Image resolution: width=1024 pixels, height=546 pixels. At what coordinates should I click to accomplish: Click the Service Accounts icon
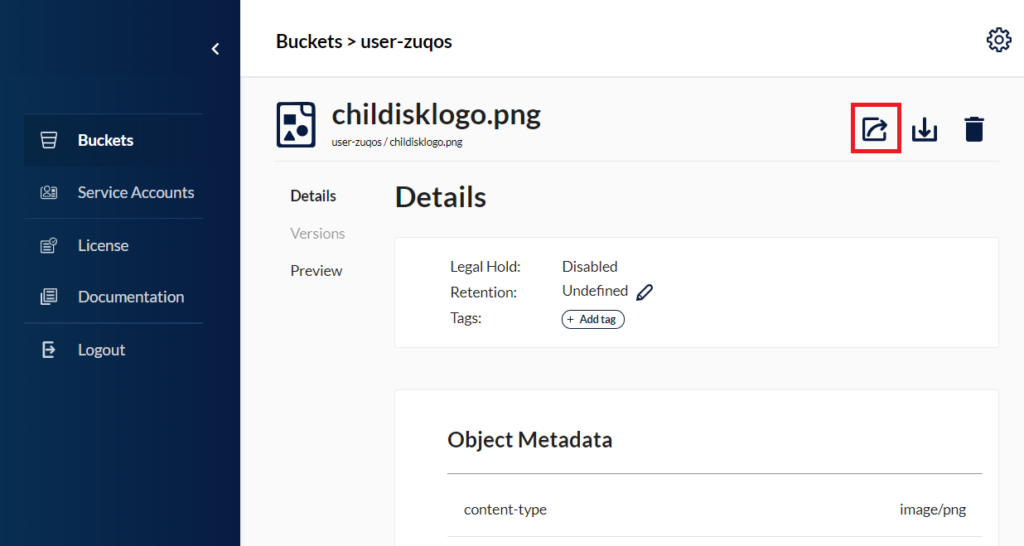(x=48, y=192)
